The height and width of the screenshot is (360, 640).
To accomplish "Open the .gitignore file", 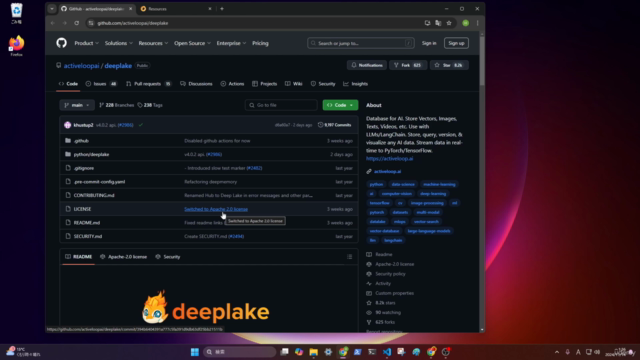I will pyautogui.click(x=84, y=168).
